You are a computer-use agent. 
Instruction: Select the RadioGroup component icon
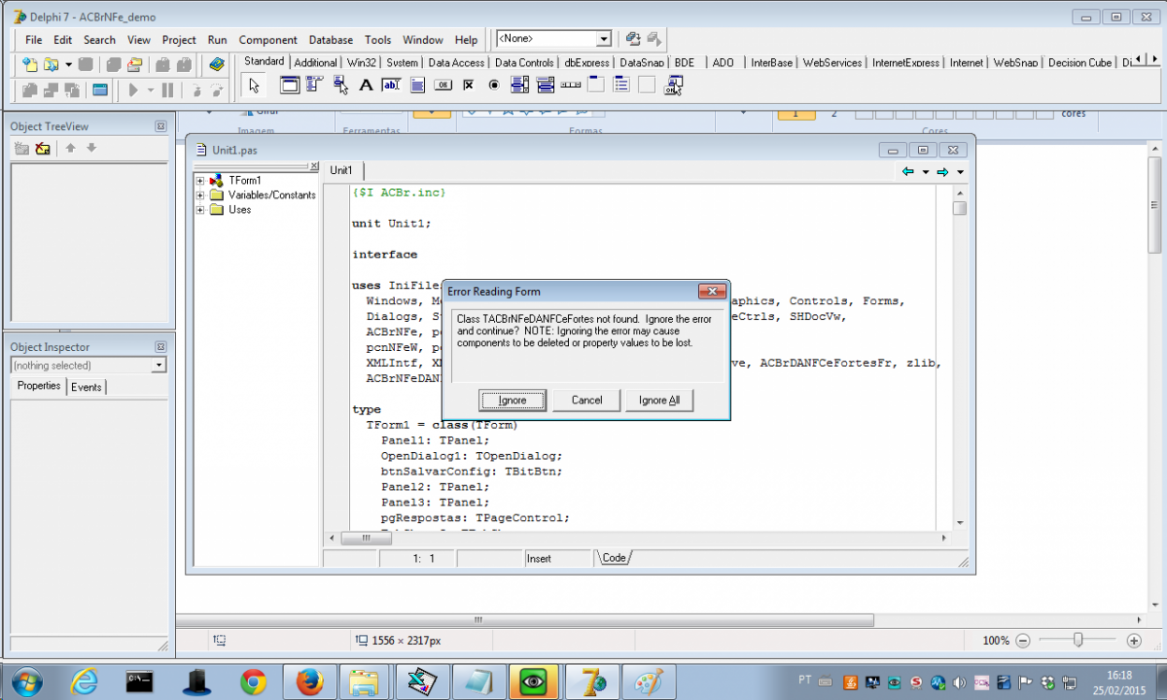pos(621,85)
